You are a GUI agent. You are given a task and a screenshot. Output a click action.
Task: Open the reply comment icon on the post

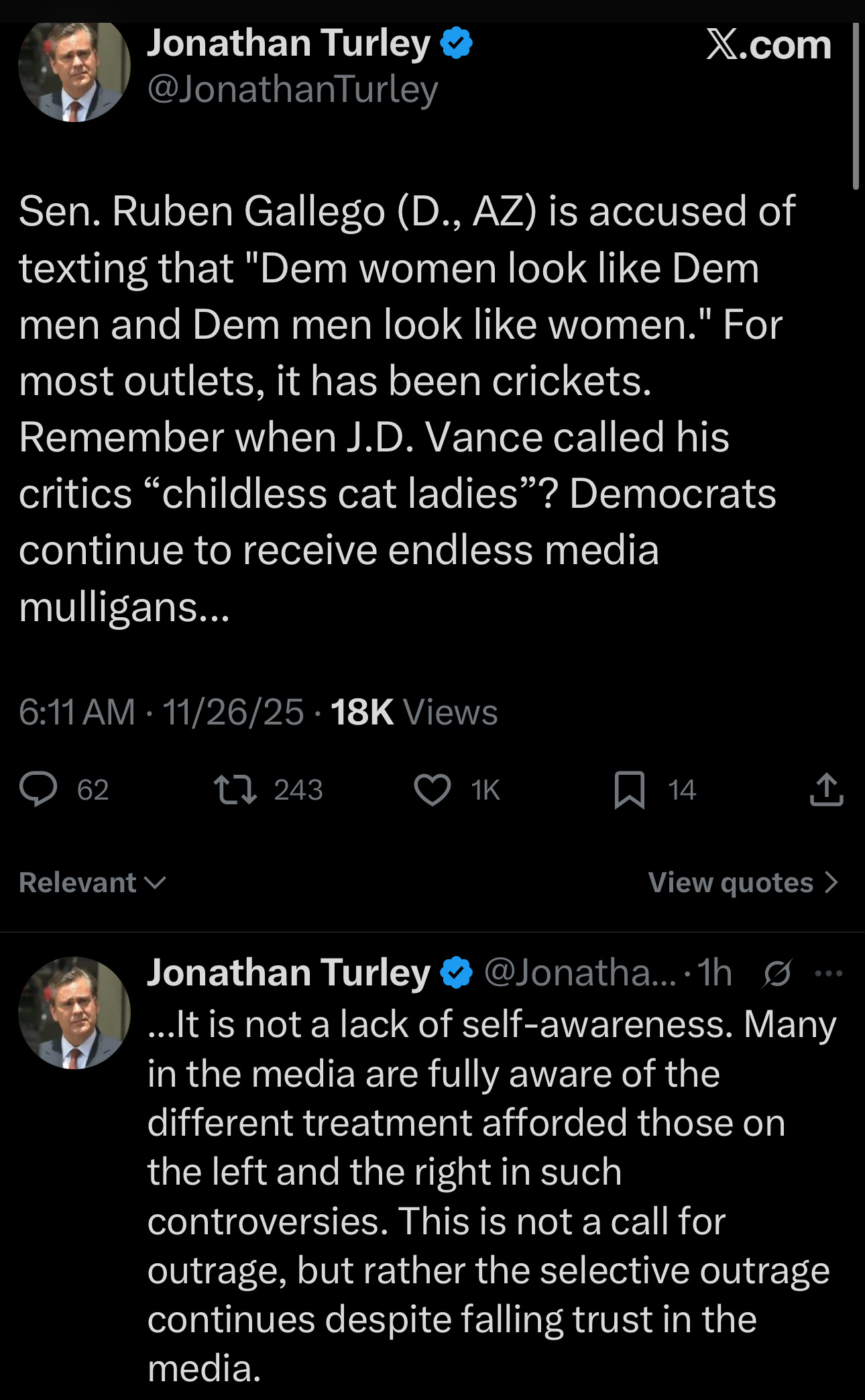[x=39, y=790]
